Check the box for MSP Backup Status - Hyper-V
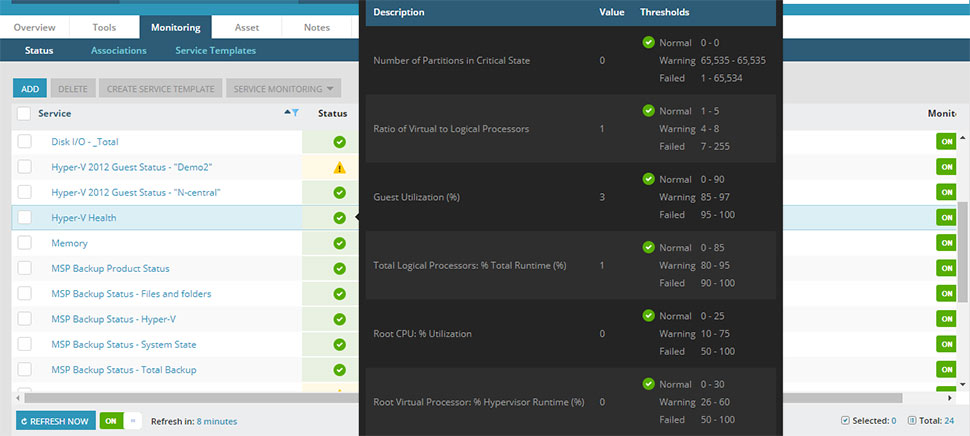Screen dimensions: 970x436 24,319
